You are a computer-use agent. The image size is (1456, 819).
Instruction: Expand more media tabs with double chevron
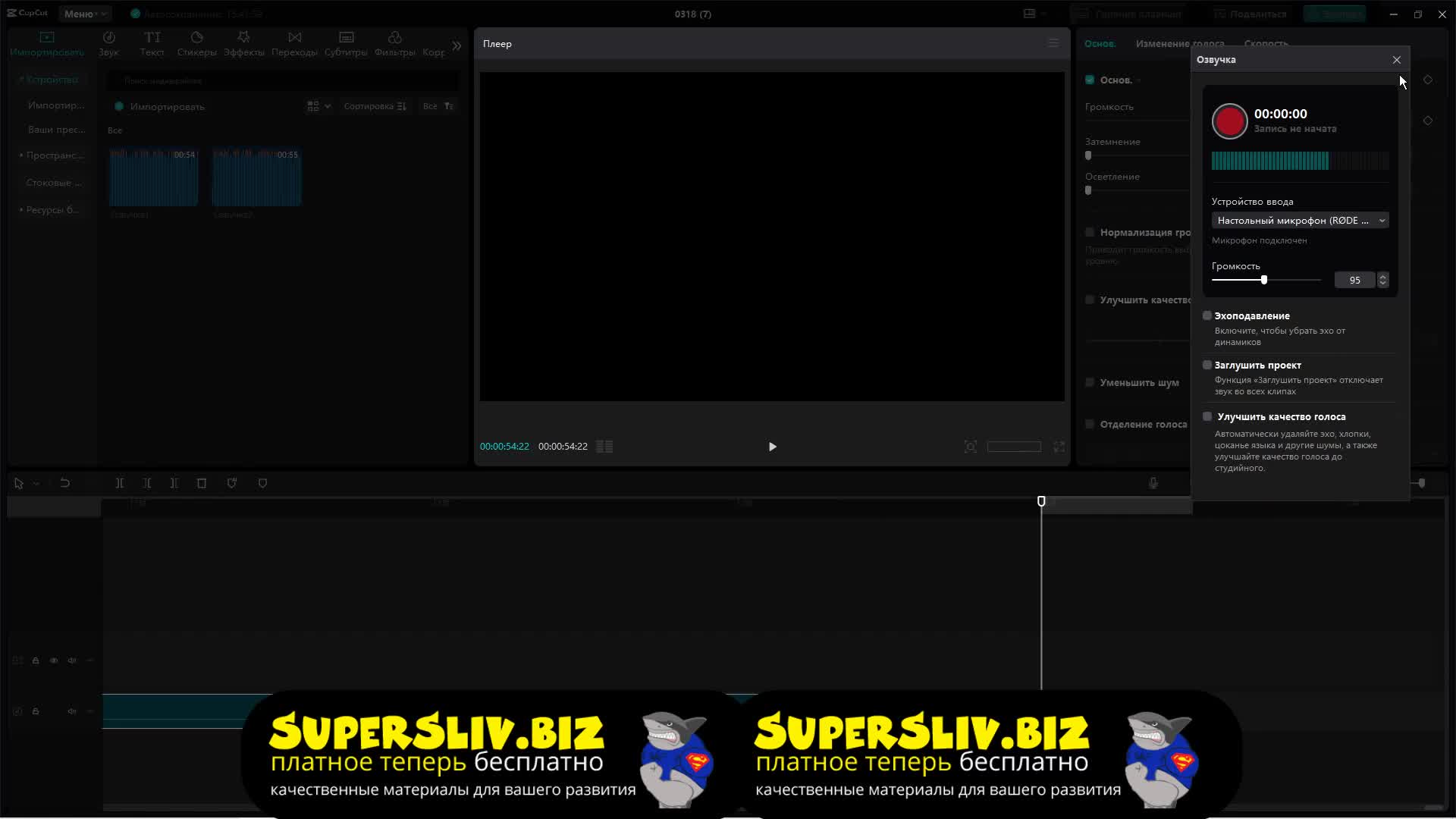[x=457, y=45]
